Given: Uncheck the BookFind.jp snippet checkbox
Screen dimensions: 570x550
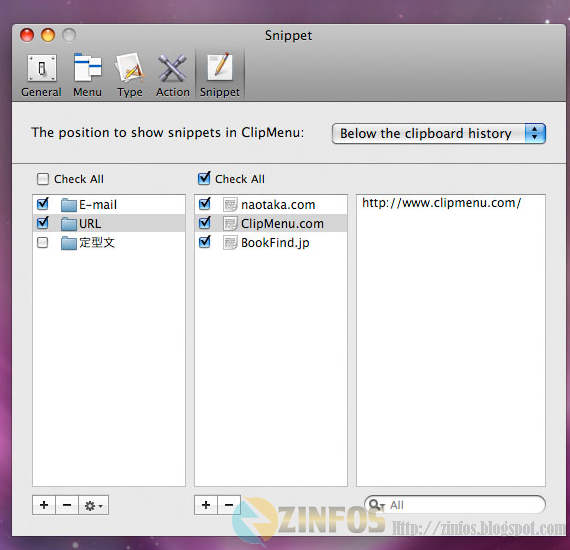Looking at the screenshot, I should (x=205, y=242).
